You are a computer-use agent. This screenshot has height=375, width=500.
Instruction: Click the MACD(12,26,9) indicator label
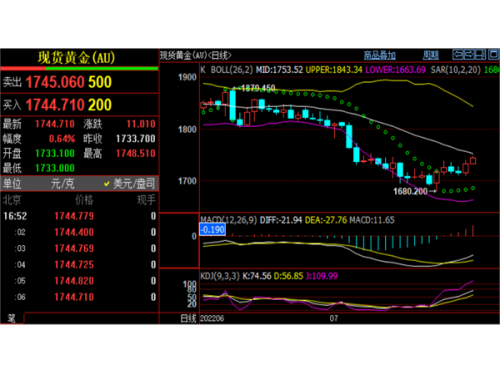click(229, 220)
